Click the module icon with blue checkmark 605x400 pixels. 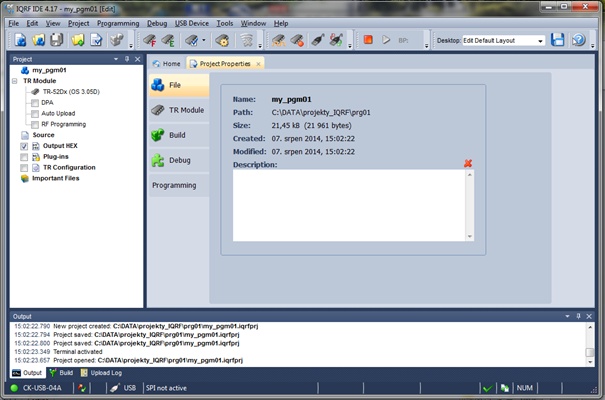tap(192, 40)
